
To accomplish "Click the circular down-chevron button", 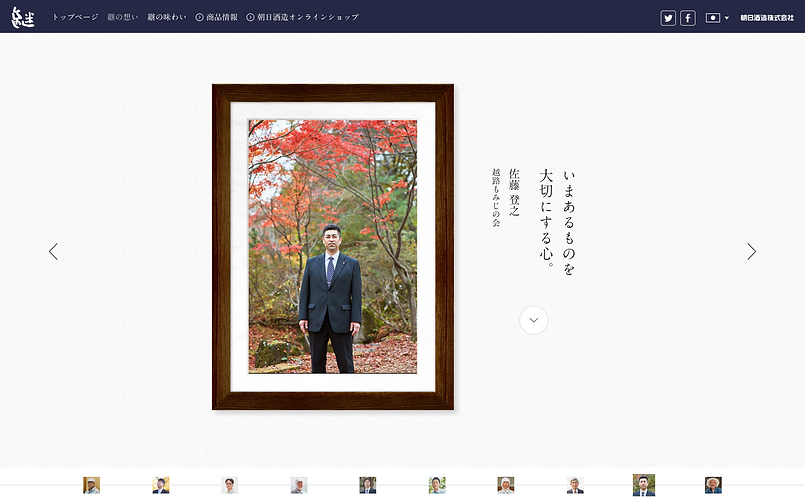I will (534, 320).
